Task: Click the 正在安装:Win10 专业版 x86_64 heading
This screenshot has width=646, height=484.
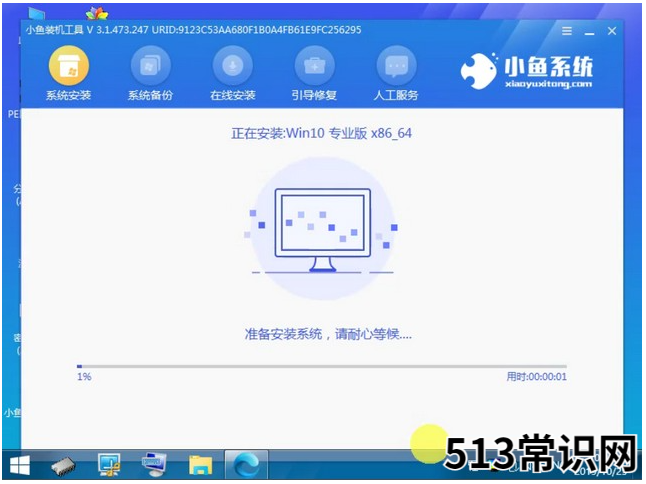Action: pos(321,133)
